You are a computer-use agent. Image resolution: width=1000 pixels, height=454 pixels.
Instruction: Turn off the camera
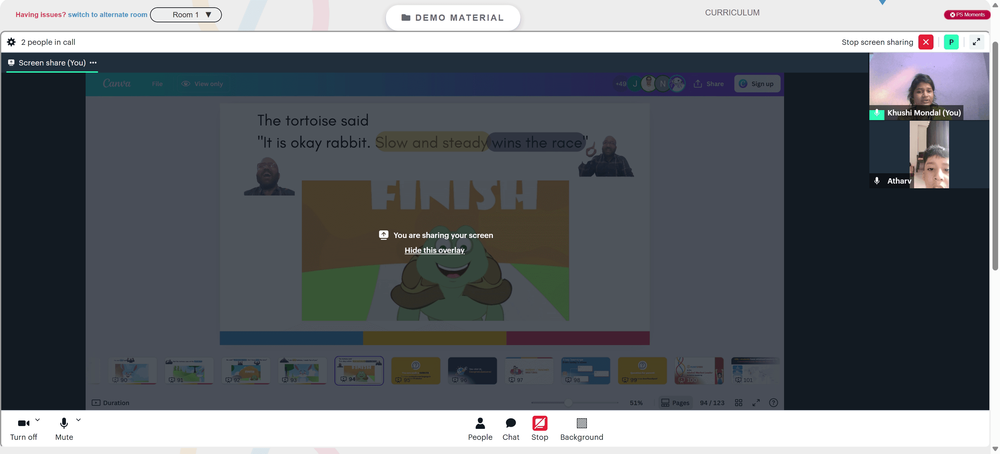[24, 429]
